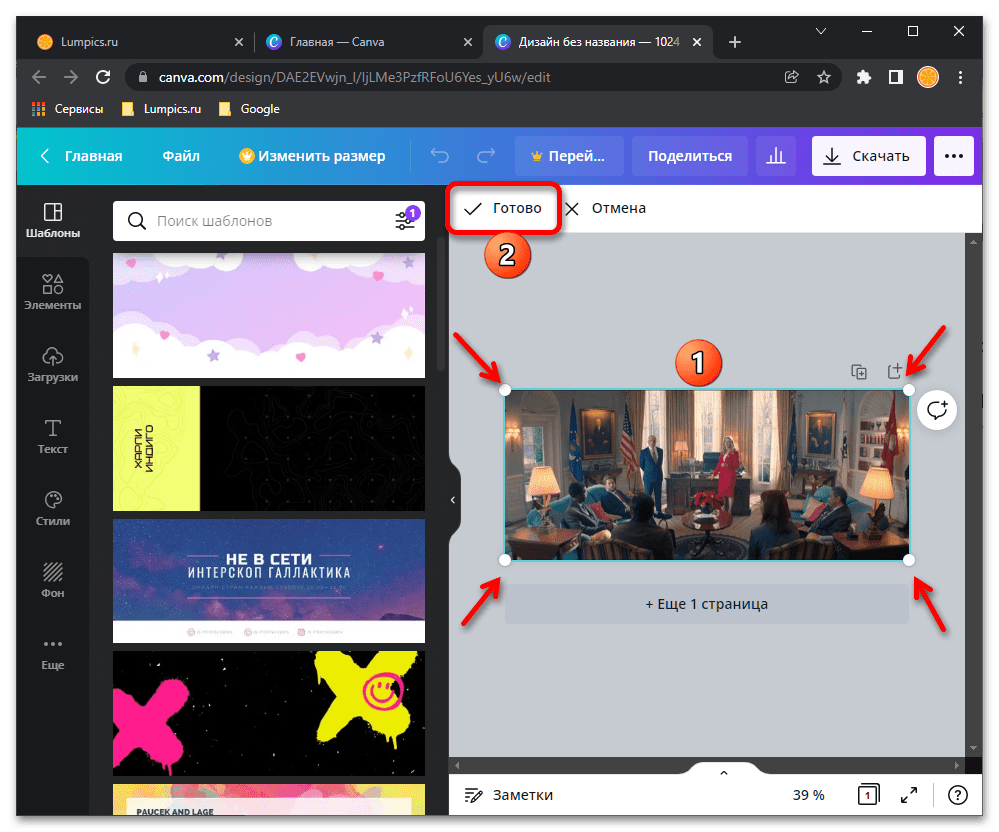Open the browser side panel icon

[896, 77]
